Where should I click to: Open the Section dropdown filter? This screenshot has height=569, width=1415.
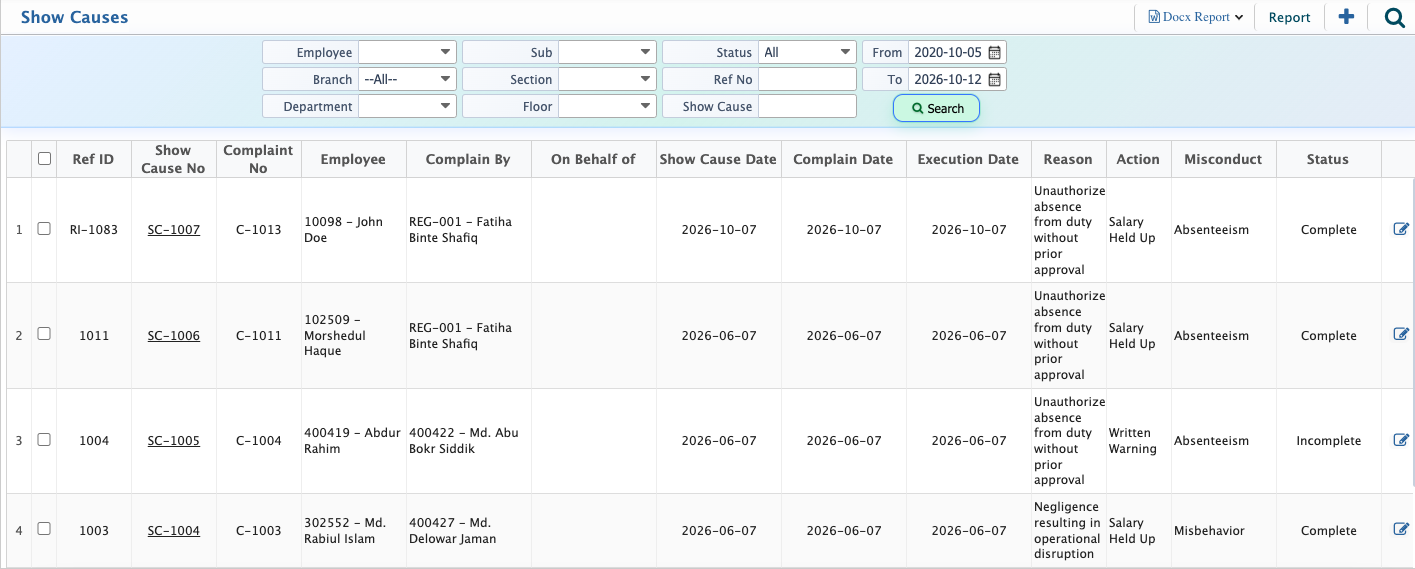(x=607, y=79)
